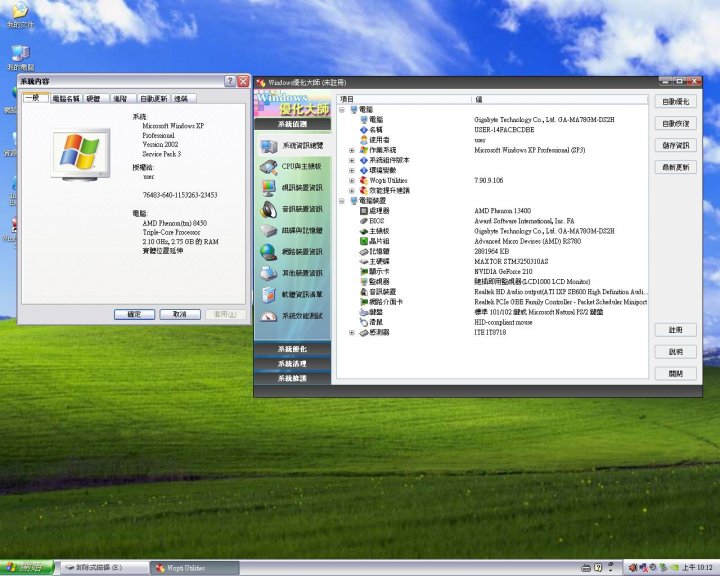720x576 pixels.
Task: Switch to 卸除式磁碟 (E:) taskbar button
Action: [105, 568]
